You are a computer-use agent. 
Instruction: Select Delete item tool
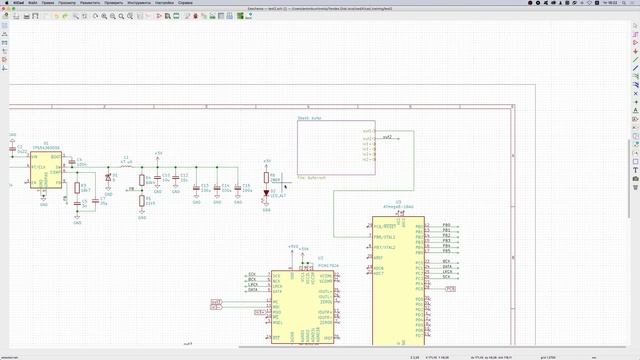pyautogui.click(x=636, y=187)
